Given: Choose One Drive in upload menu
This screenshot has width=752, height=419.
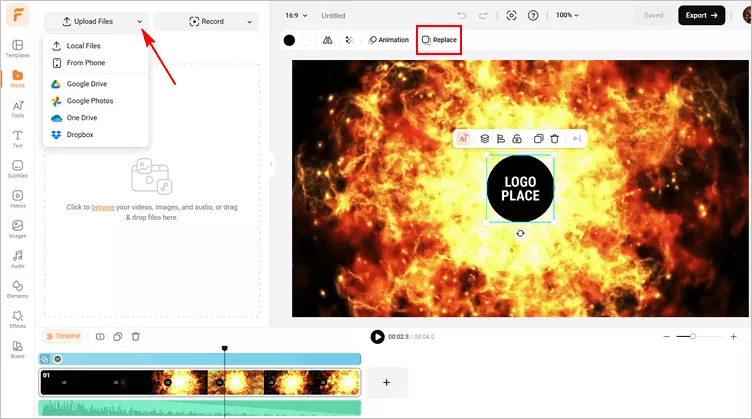Looking at the screenshot, I should [x=96, y=117].
